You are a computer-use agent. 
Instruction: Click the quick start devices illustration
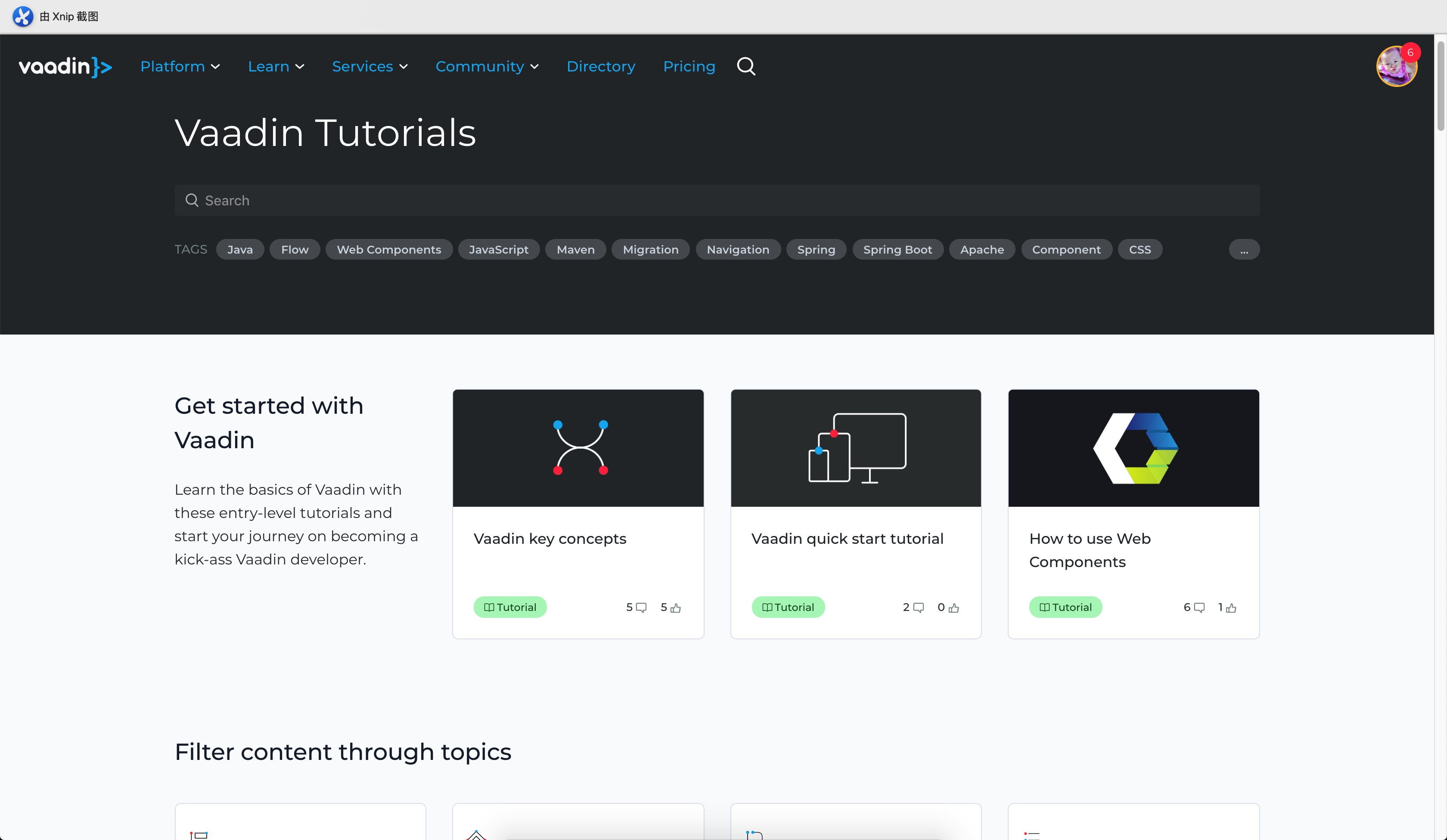(857, 448)
